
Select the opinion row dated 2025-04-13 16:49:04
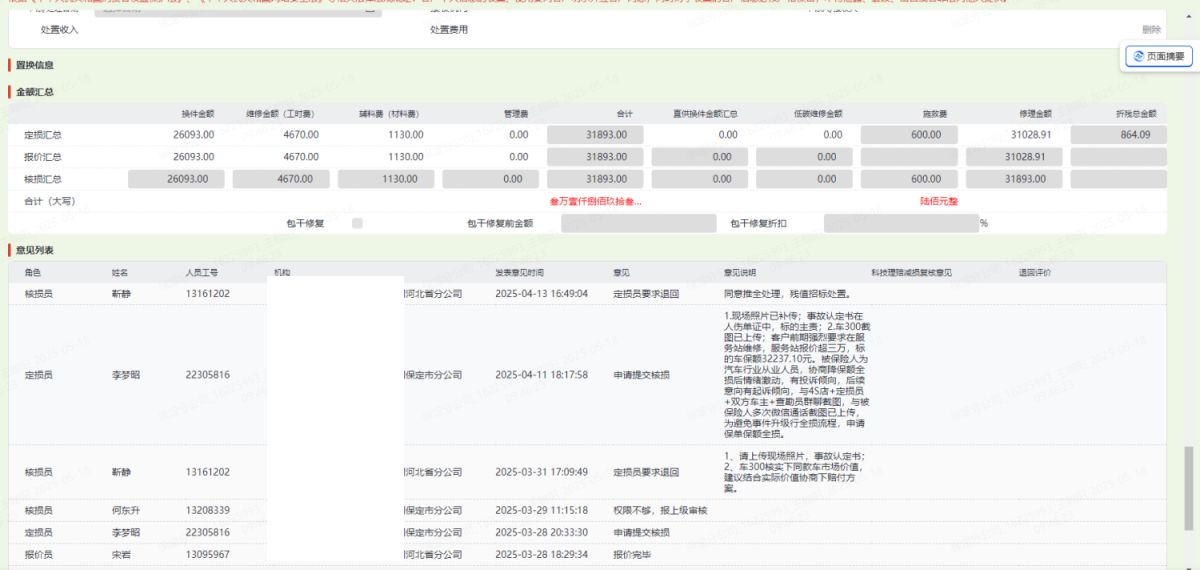541,294
